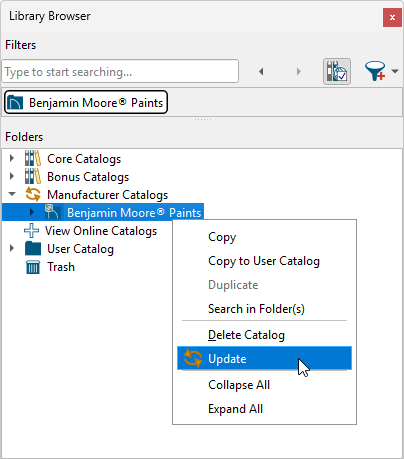Click the User Catalog folder icon

(33, 248)
